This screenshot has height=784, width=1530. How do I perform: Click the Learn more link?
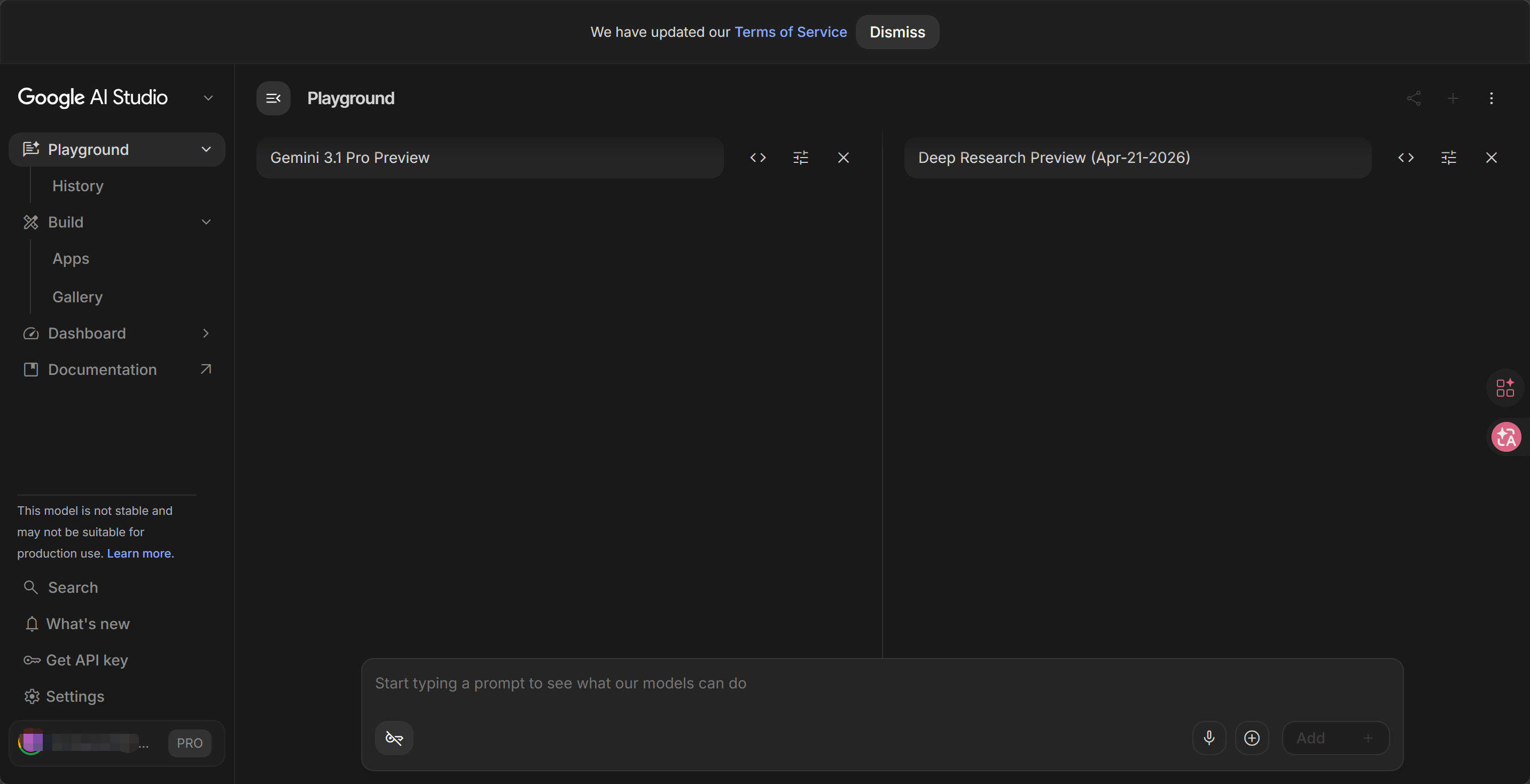point(139,553)
